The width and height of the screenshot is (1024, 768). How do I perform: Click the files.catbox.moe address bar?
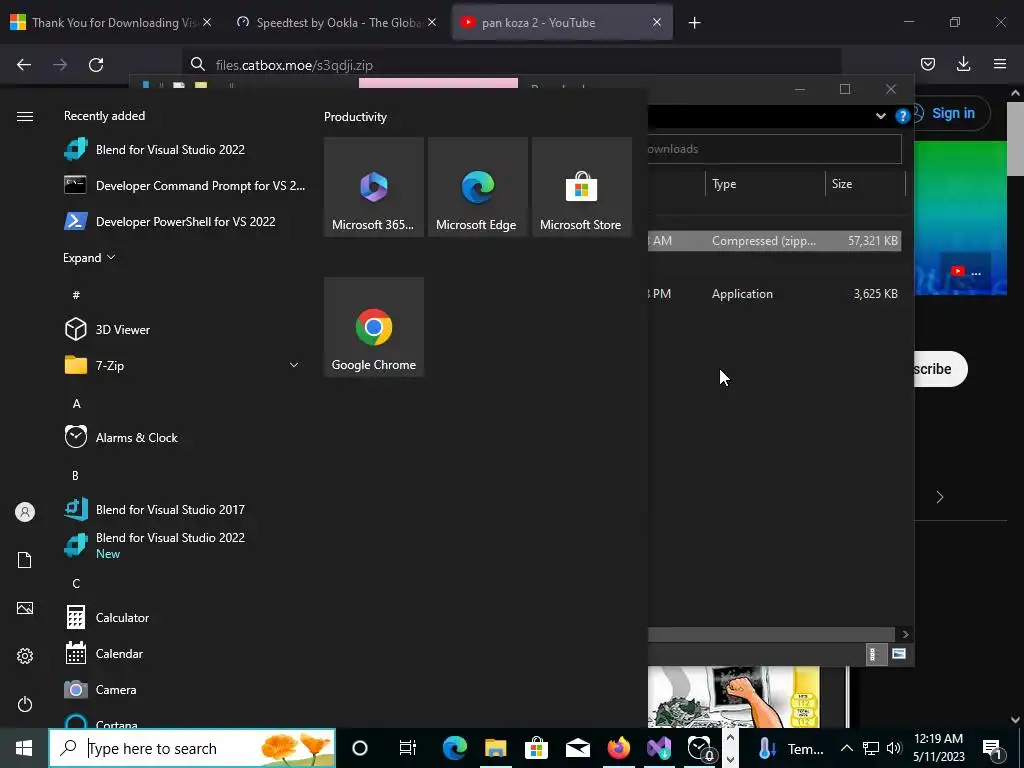[x=512, y=65]
